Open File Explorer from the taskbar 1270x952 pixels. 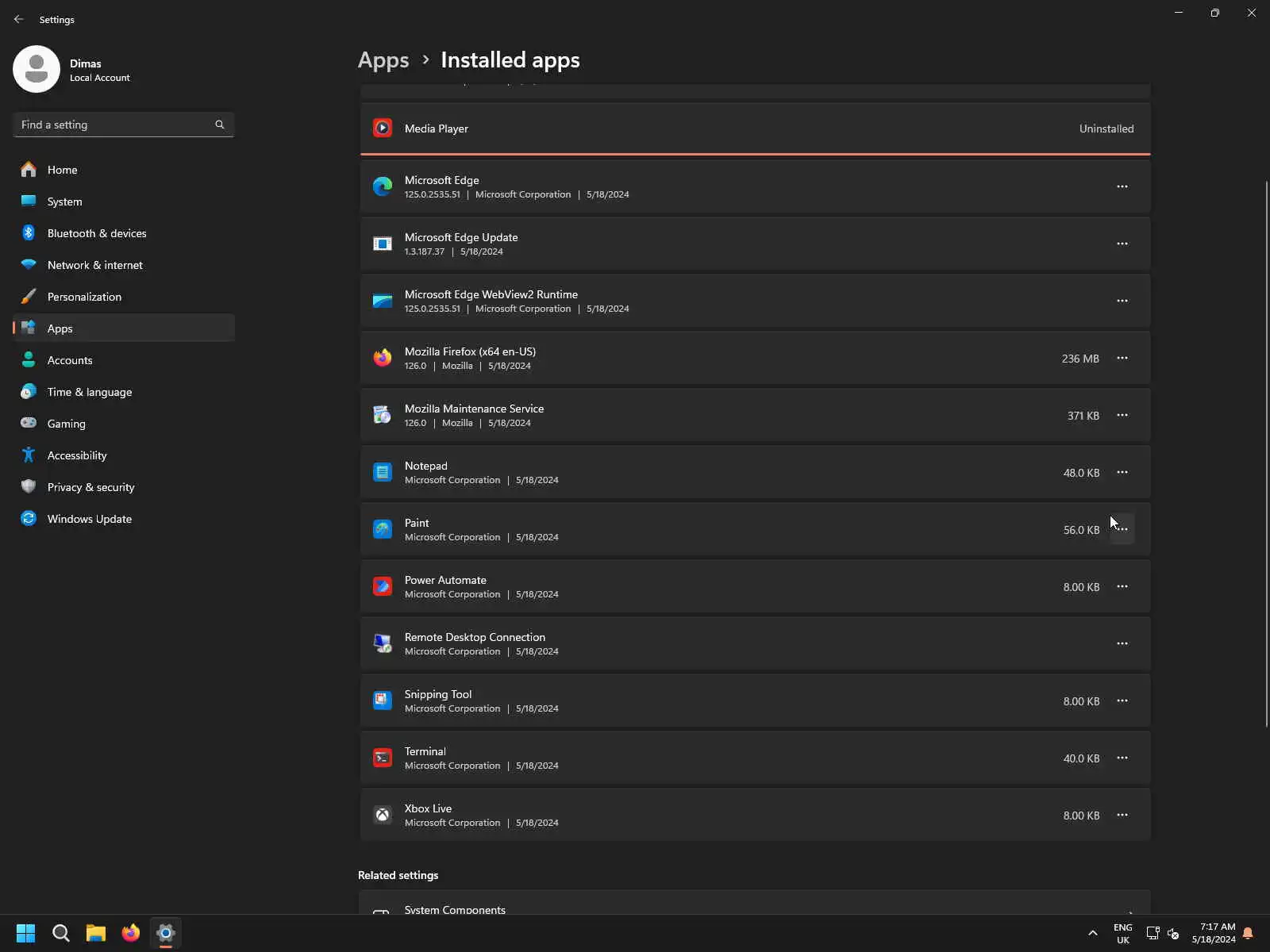[x=96, y=933]
